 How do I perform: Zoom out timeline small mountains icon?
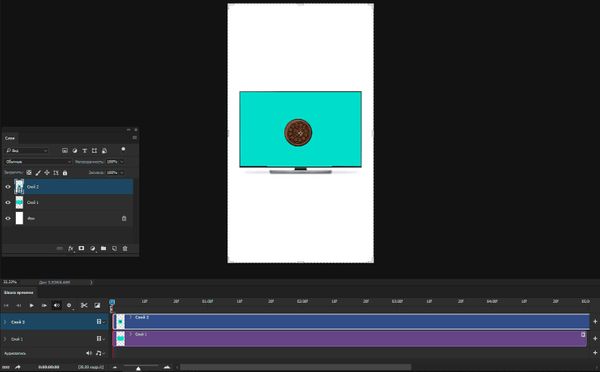click(115, 367)
